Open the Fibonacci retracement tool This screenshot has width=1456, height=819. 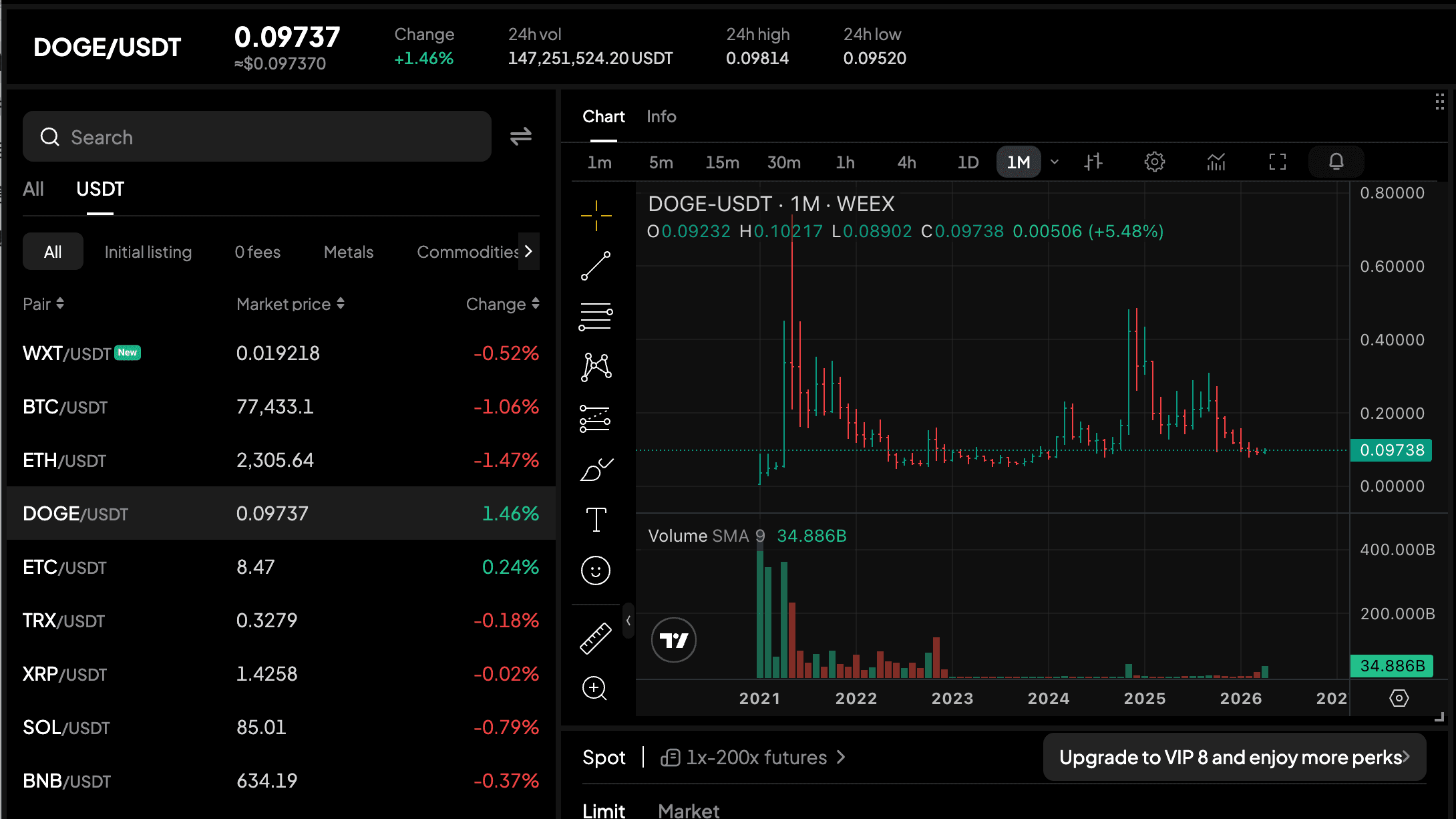click(x=596, y=317)
